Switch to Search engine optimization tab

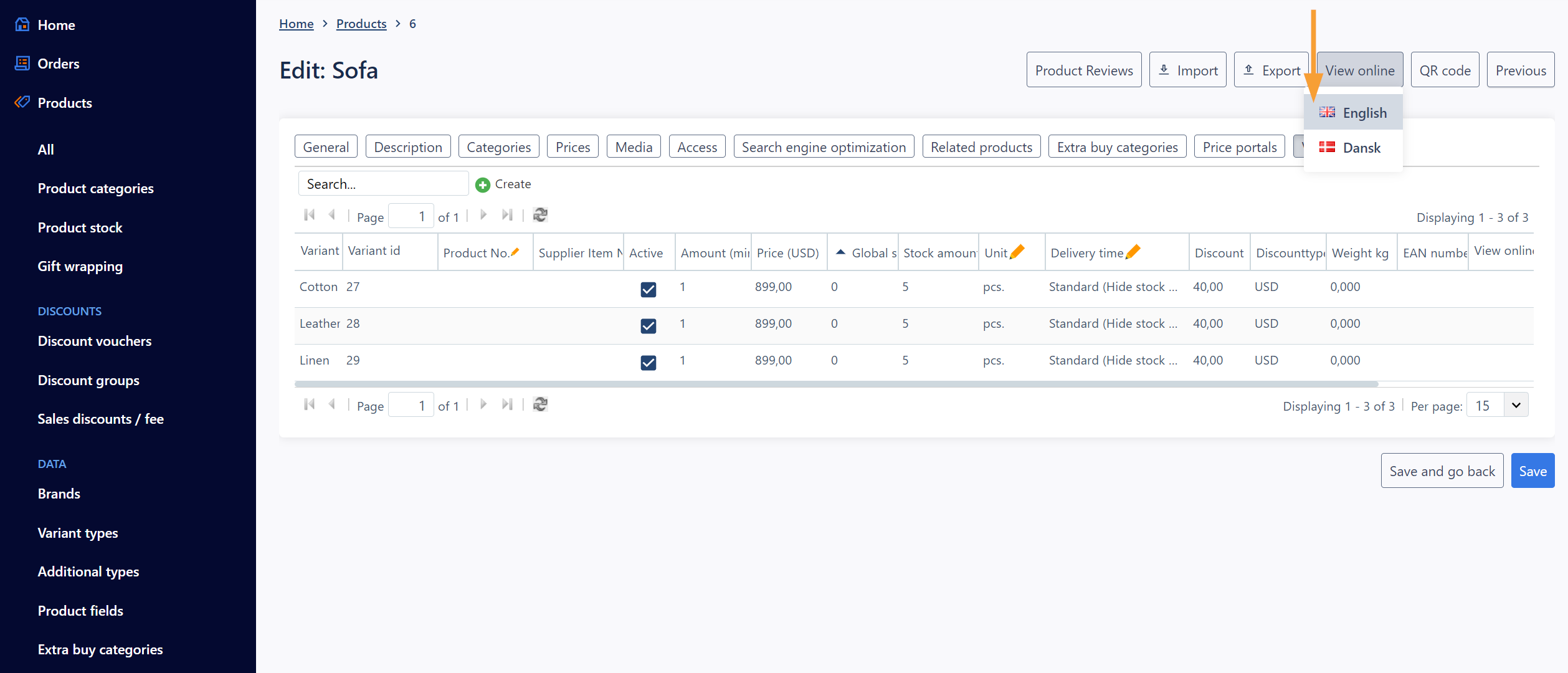(823, 146)
